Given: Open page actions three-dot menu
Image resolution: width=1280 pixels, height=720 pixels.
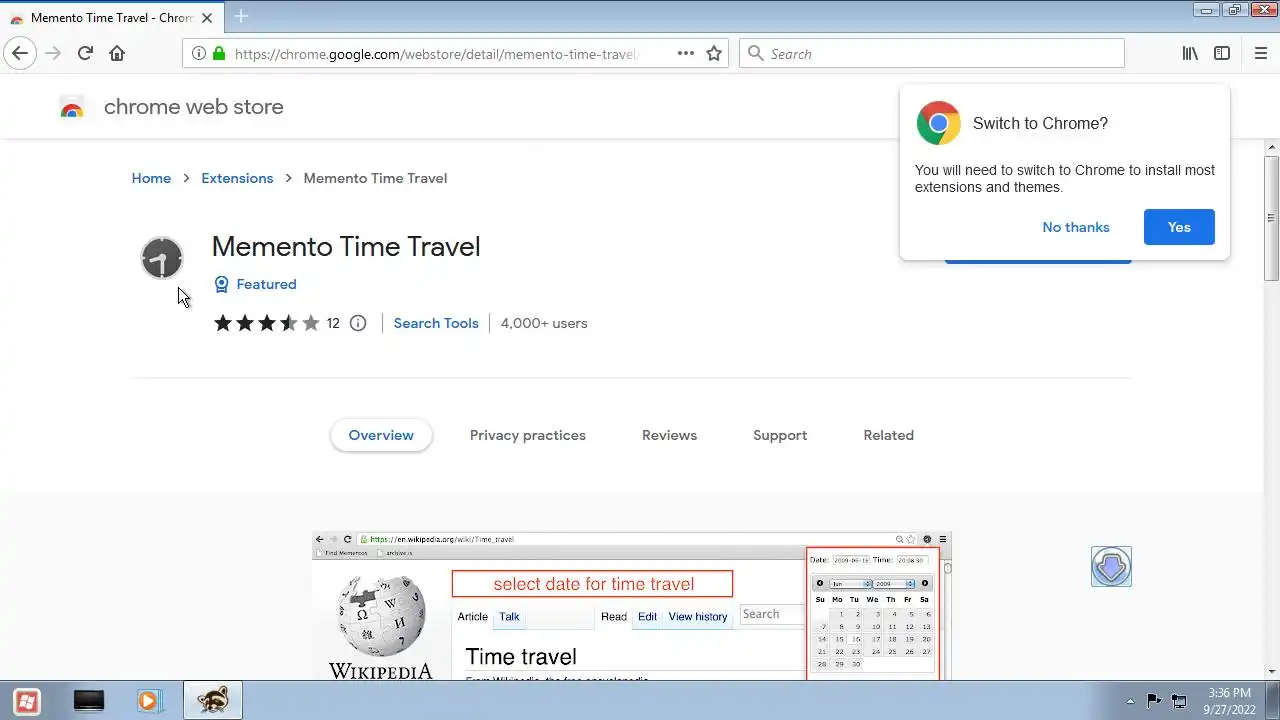Looking at the screenshot, I should 686,54.
